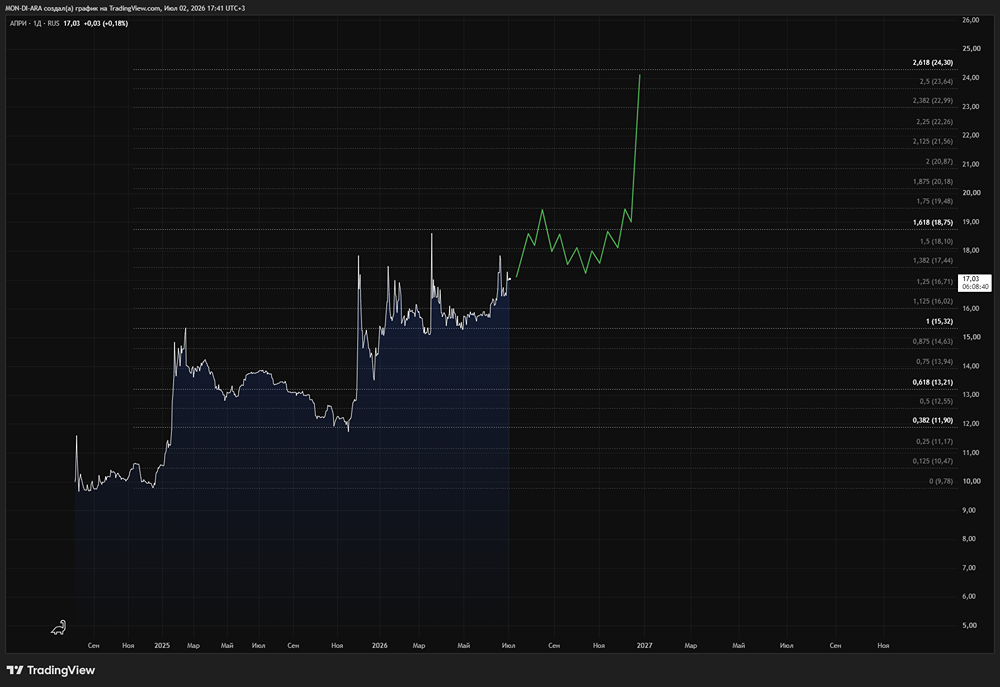Click the current price tag 17,03
The height and width of the screenshot is (687, 1000).
pos(975,283)
